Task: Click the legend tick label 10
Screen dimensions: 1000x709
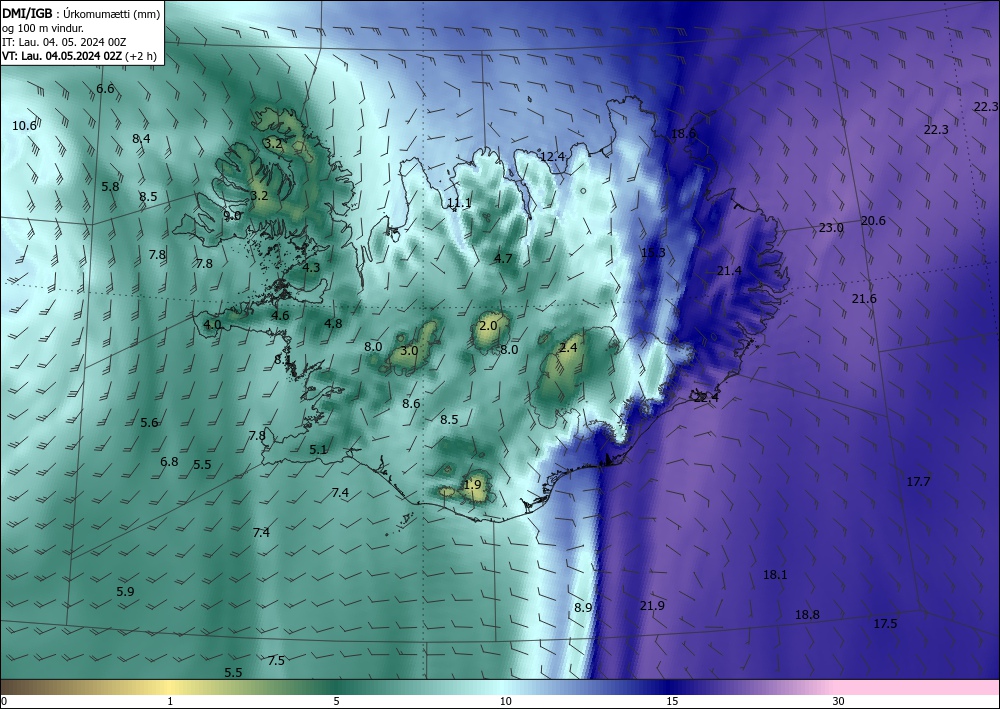Action: pos(504,702)
